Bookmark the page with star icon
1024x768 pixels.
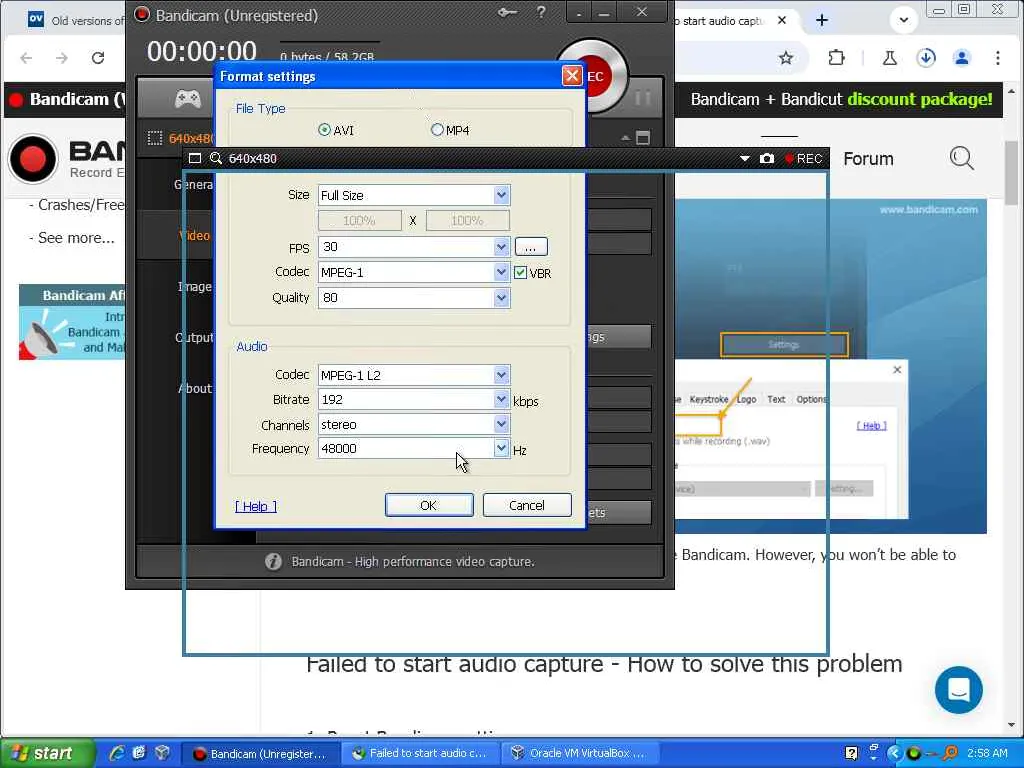click(x=786, y=58)
